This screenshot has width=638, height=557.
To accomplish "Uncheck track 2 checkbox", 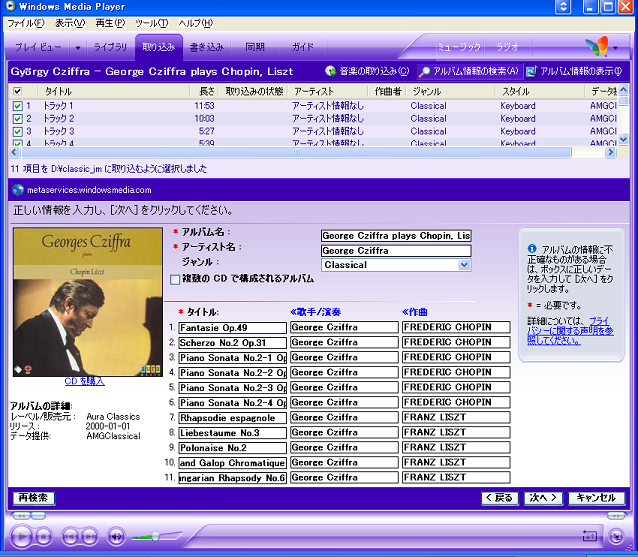I will point(17,119).
